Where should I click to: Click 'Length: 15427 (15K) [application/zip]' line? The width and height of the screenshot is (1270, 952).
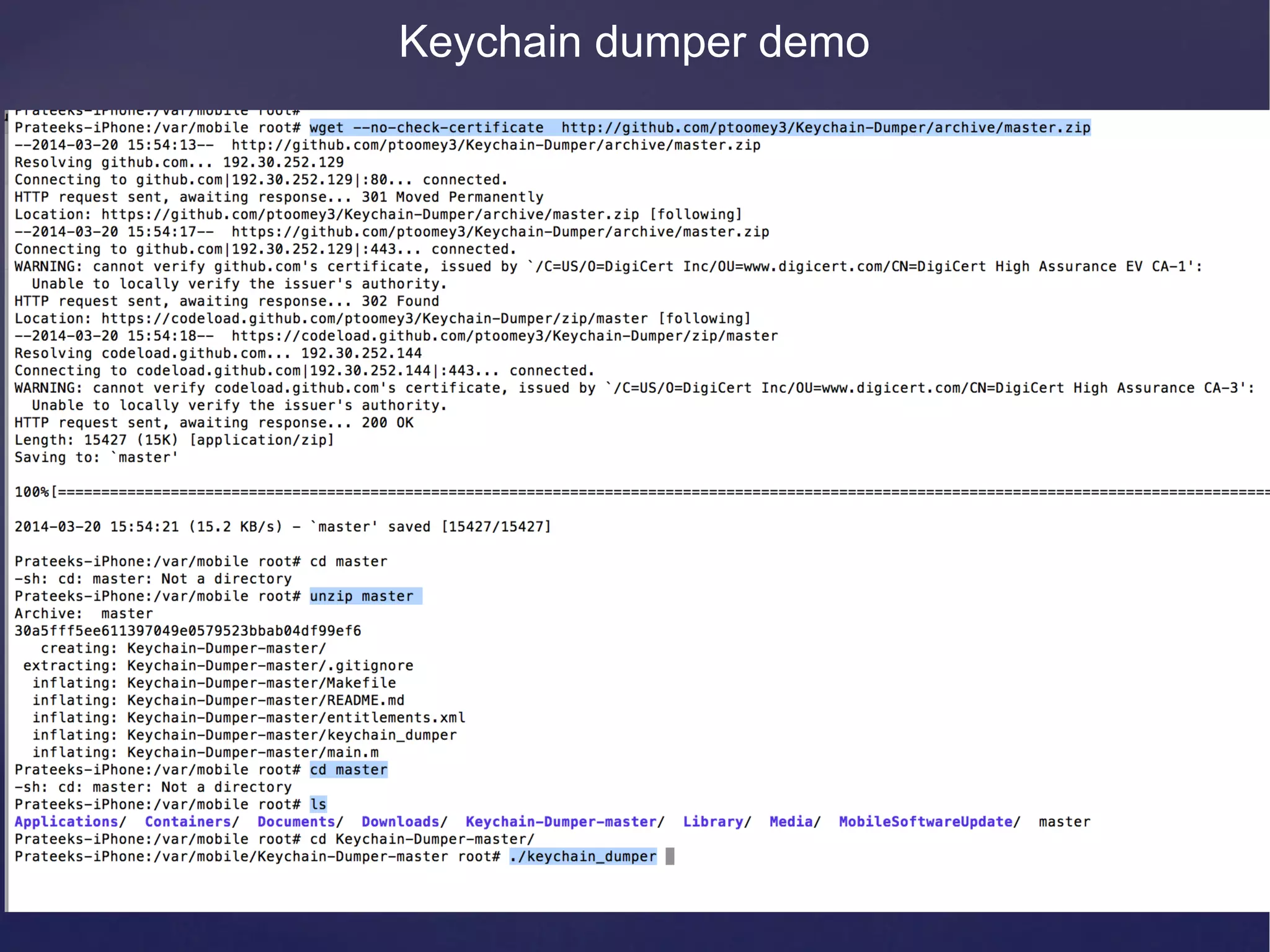point(174,440)
